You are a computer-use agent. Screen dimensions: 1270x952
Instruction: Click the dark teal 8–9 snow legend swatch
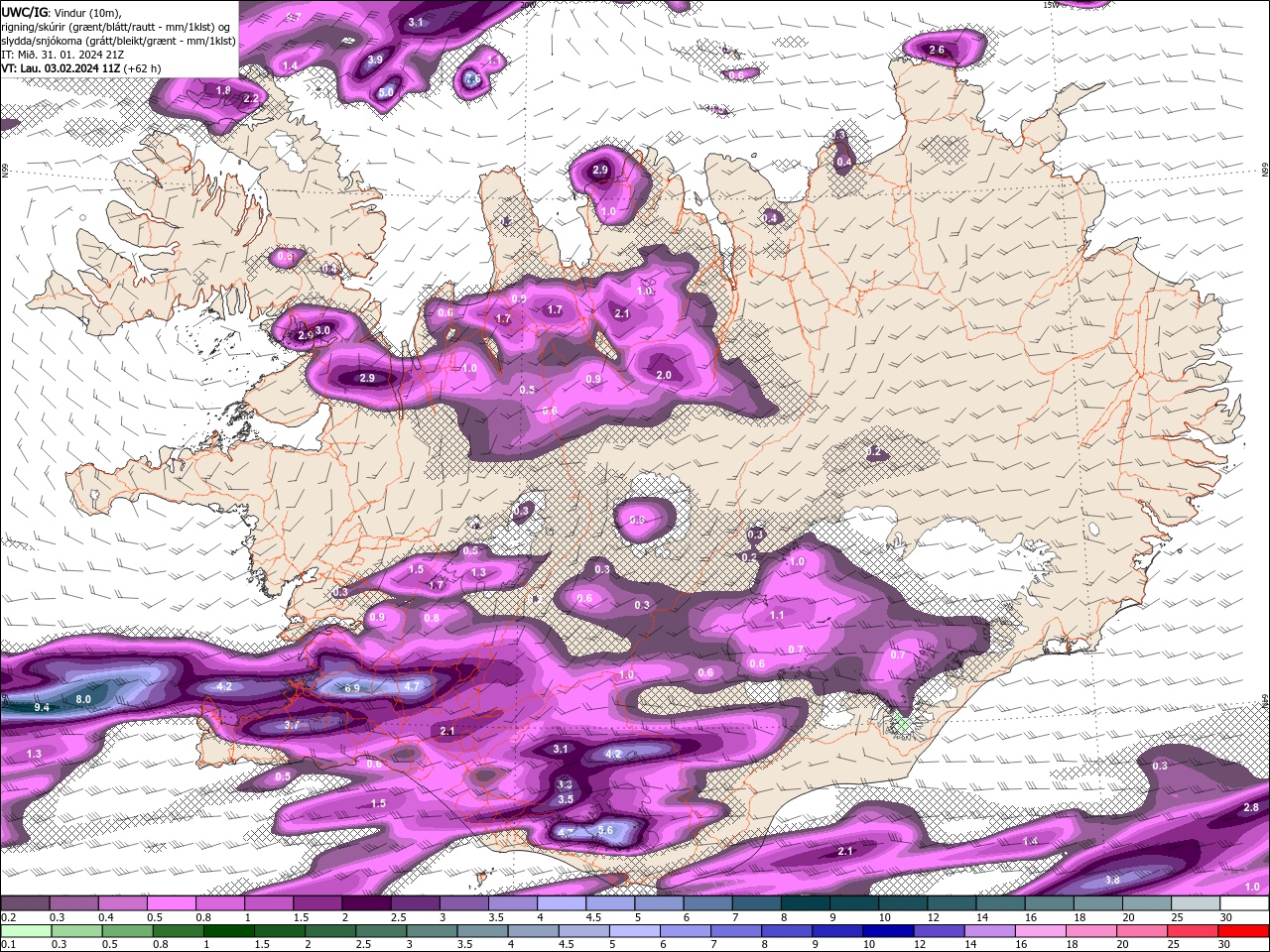805,903
